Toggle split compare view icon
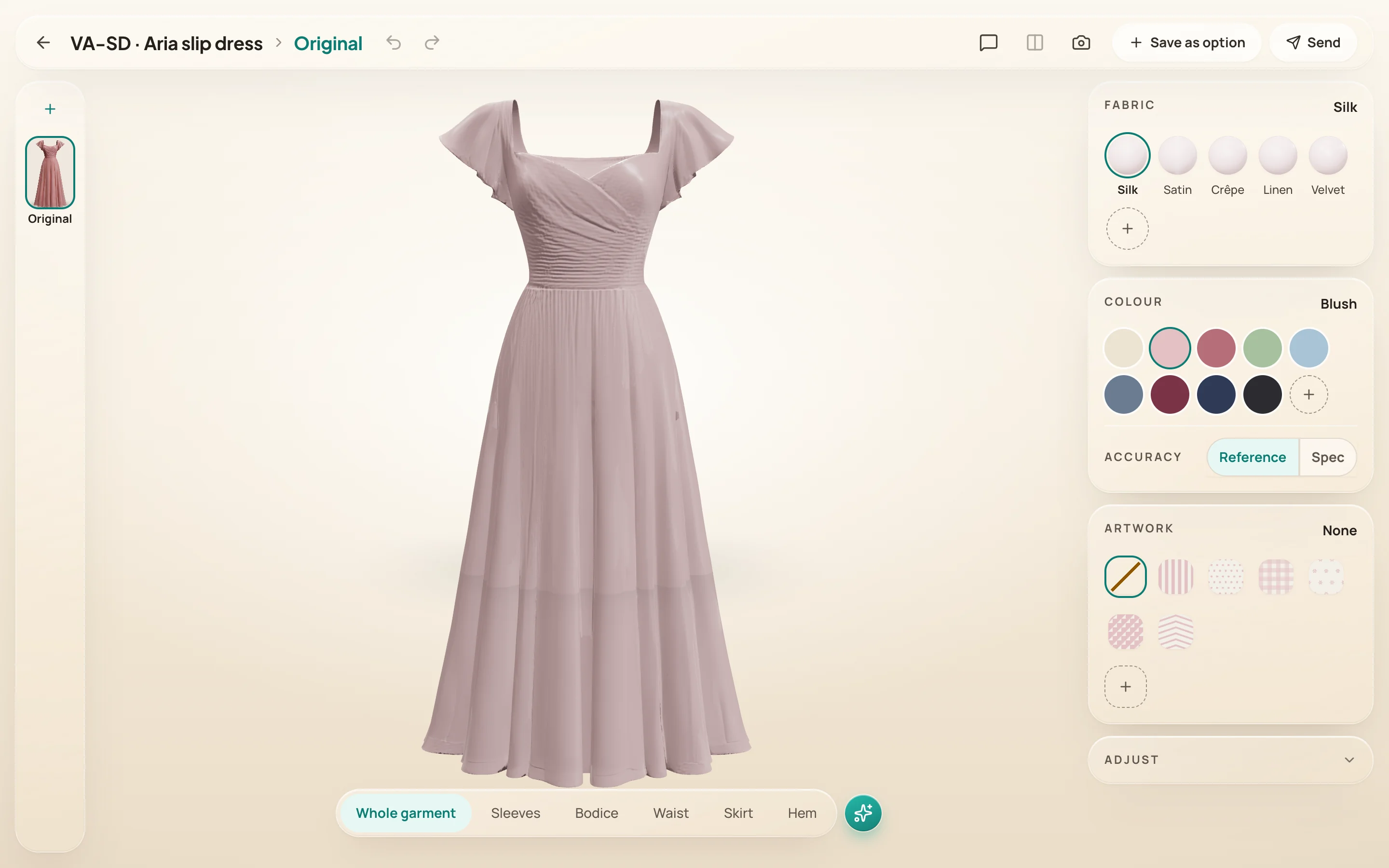The image size is (1389, 868). pyautogui.click(x=1035, y=42)
